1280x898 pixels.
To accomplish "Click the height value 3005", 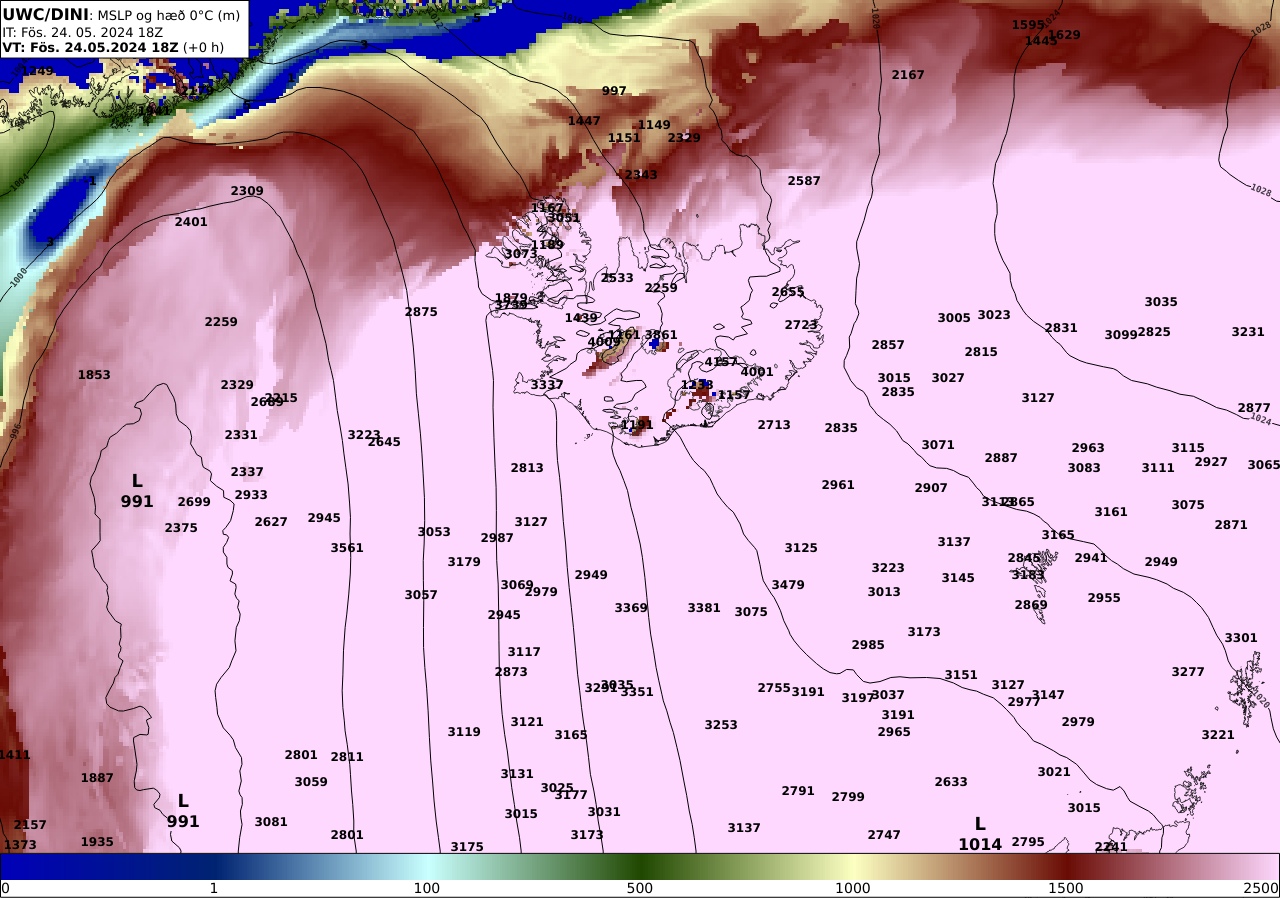I will click(954, 318).
